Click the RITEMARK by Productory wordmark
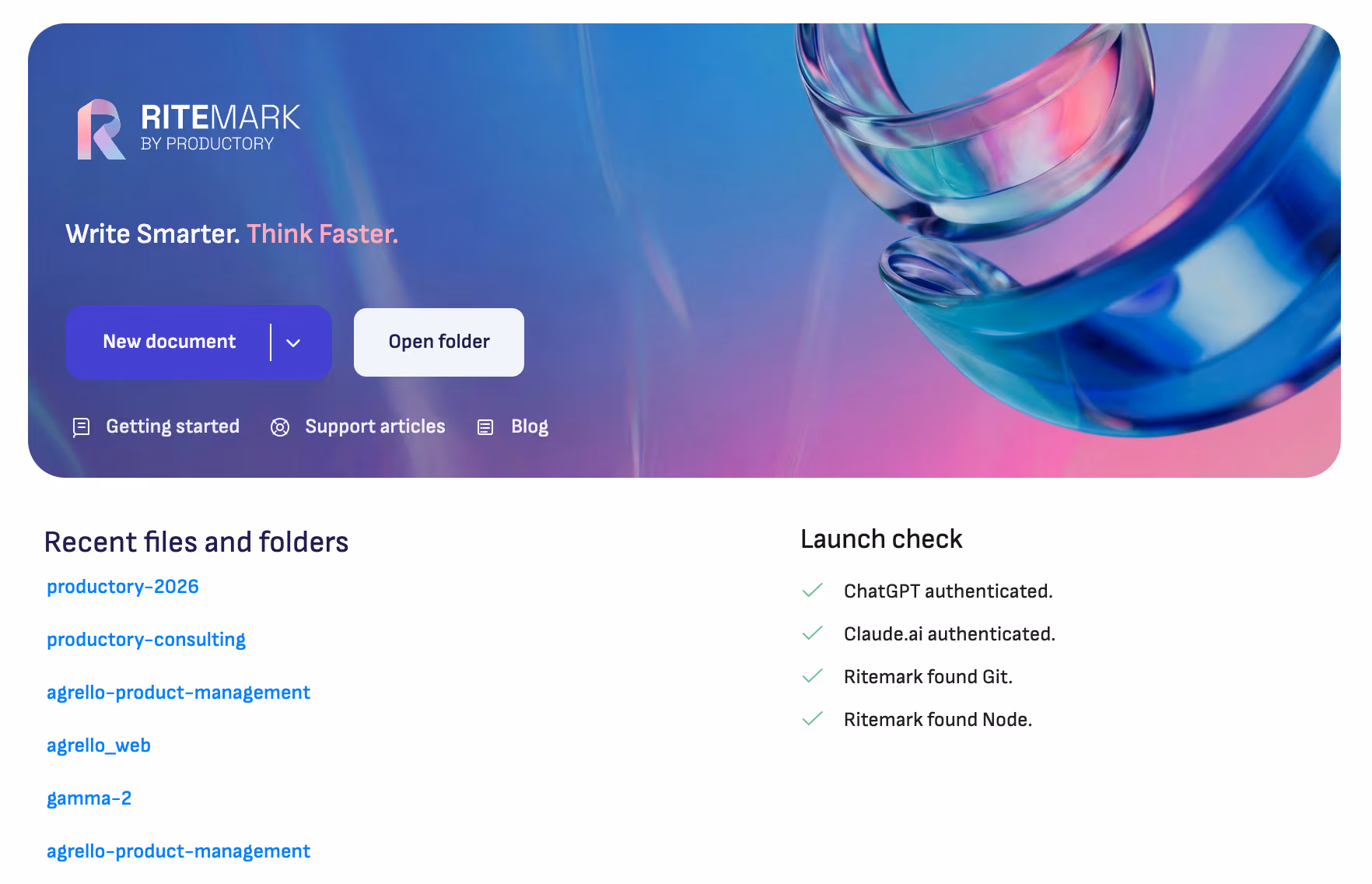Image resolution: width=1372 pixels, height=884 pixels. coord(220,128)
